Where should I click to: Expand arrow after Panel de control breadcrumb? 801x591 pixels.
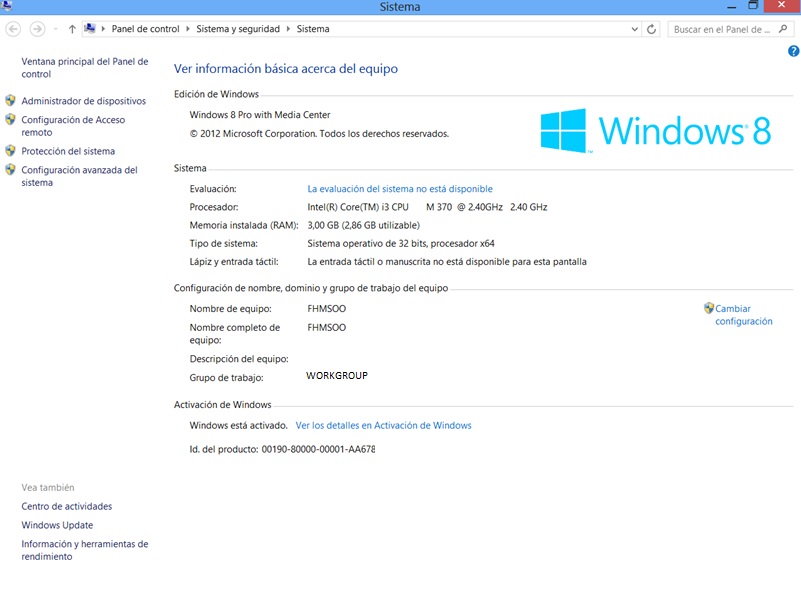pyautogui.click(x=187, y=29)
